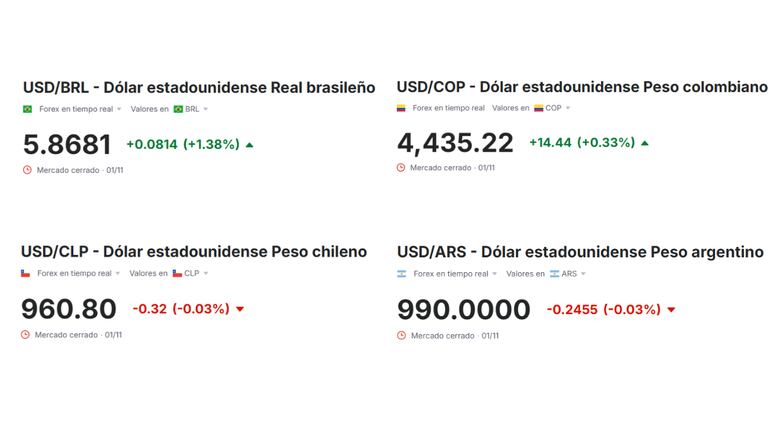The image size is (773, 438).
Task: Open the BRL currency value dropdown
Action: [191, 109]
